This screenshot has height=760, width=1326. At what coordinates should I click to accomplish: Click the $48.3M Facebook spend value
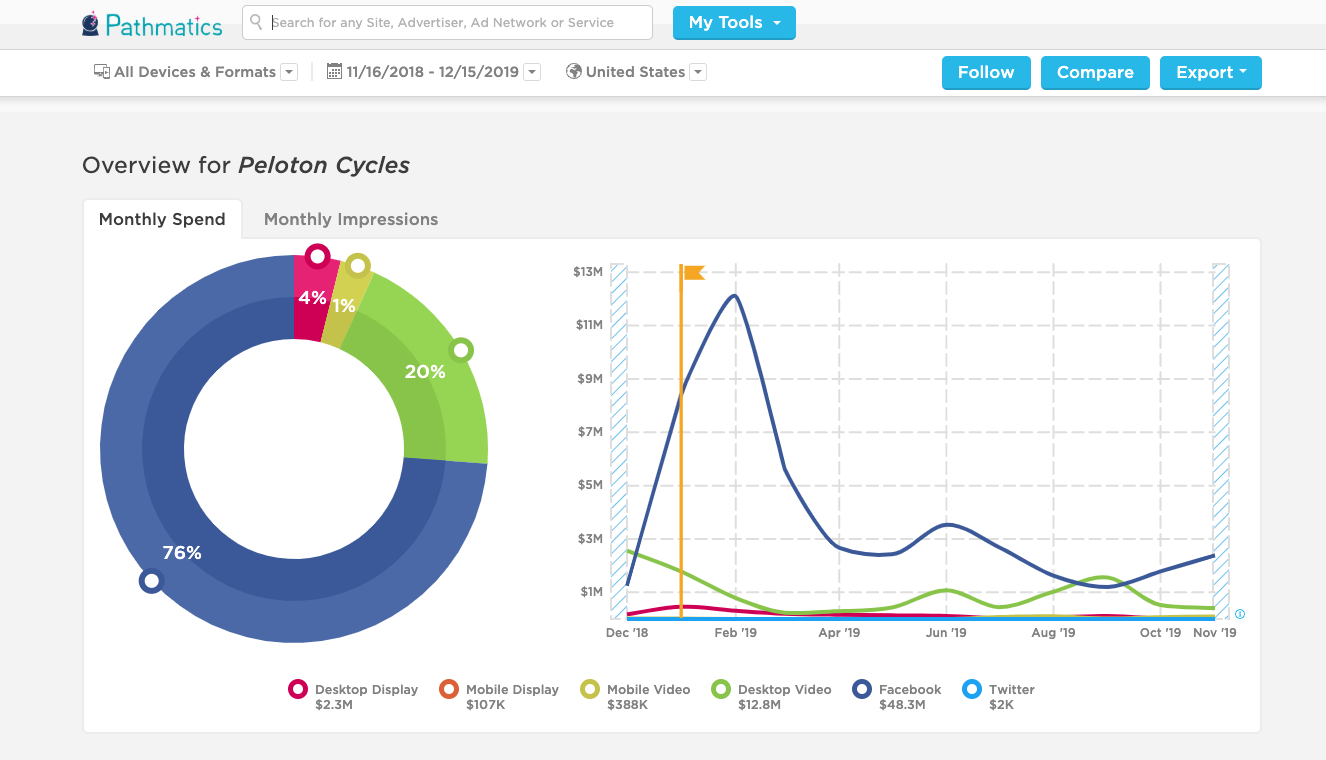[x=902, y=705]
